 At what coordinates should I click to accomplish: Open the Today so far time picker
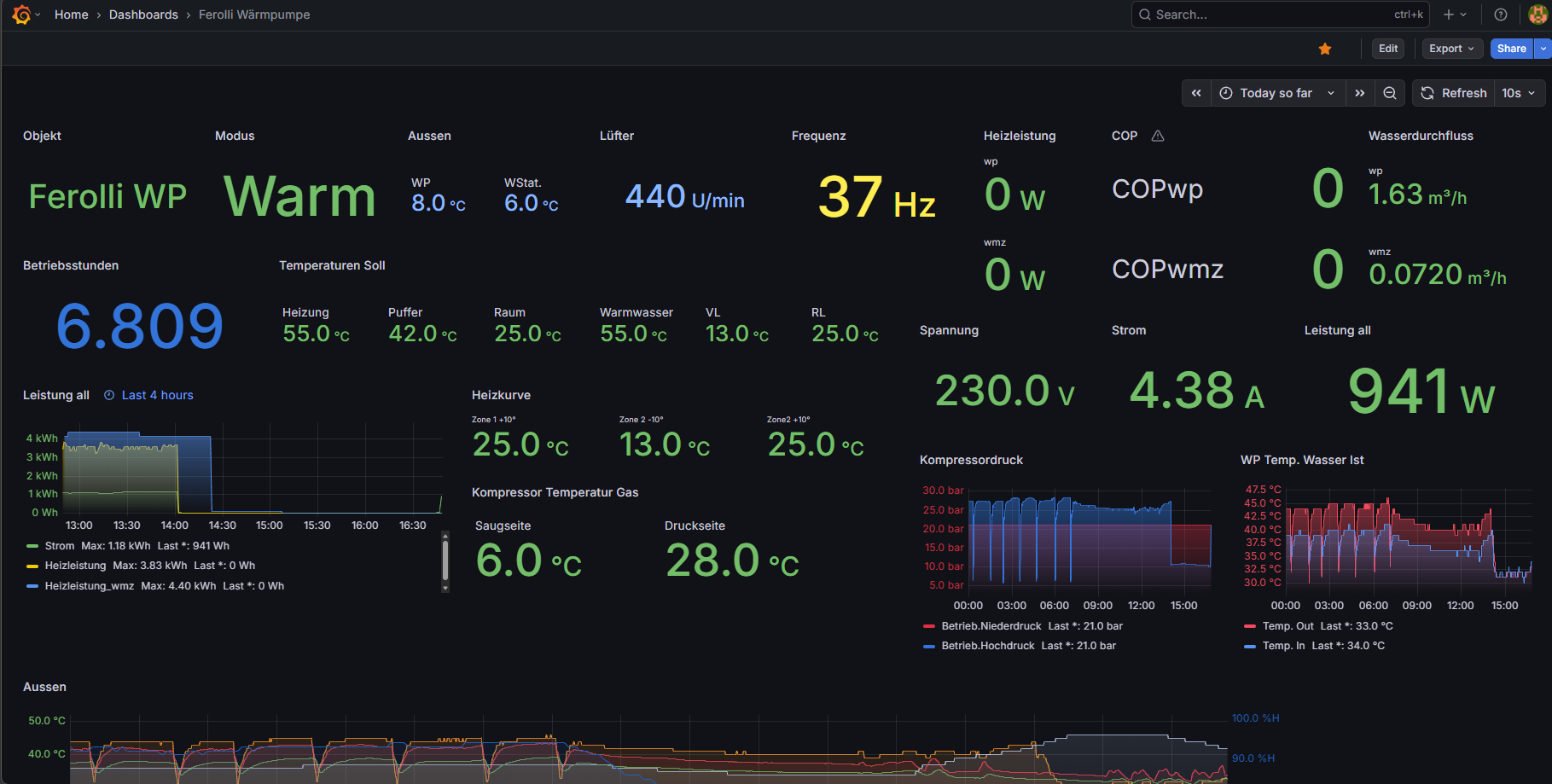(1277, 93)
